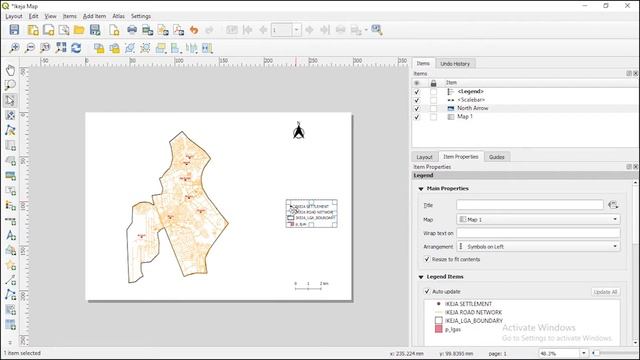Image resolution: width=640 pixels, height=360 pixels.
Task: Click the Add Map tool
Action: click(10, 145)
